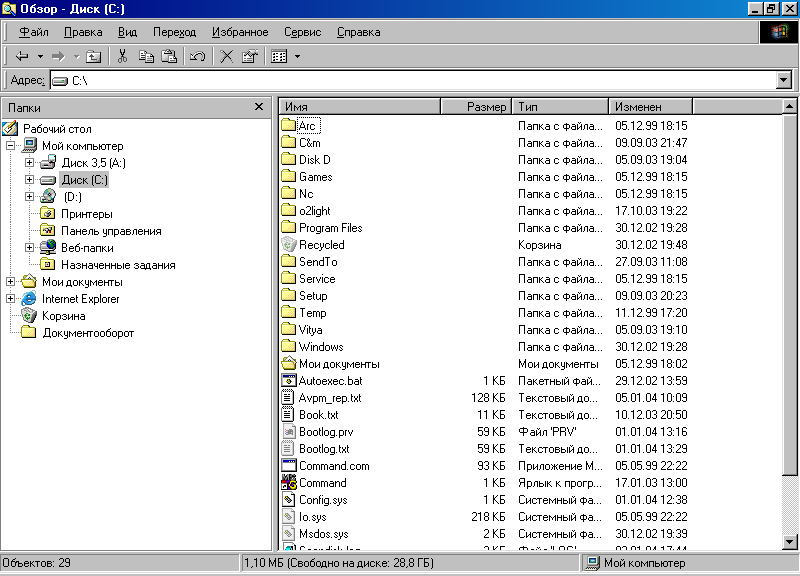This screenshot has height=576, width=800.
Task: Expand the Веб-папки tree node
Action: 30,247
